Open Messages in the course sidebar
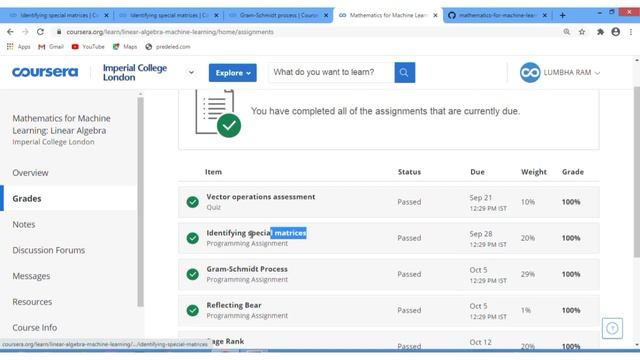This screenshot has width=640, height=360. 31,276
